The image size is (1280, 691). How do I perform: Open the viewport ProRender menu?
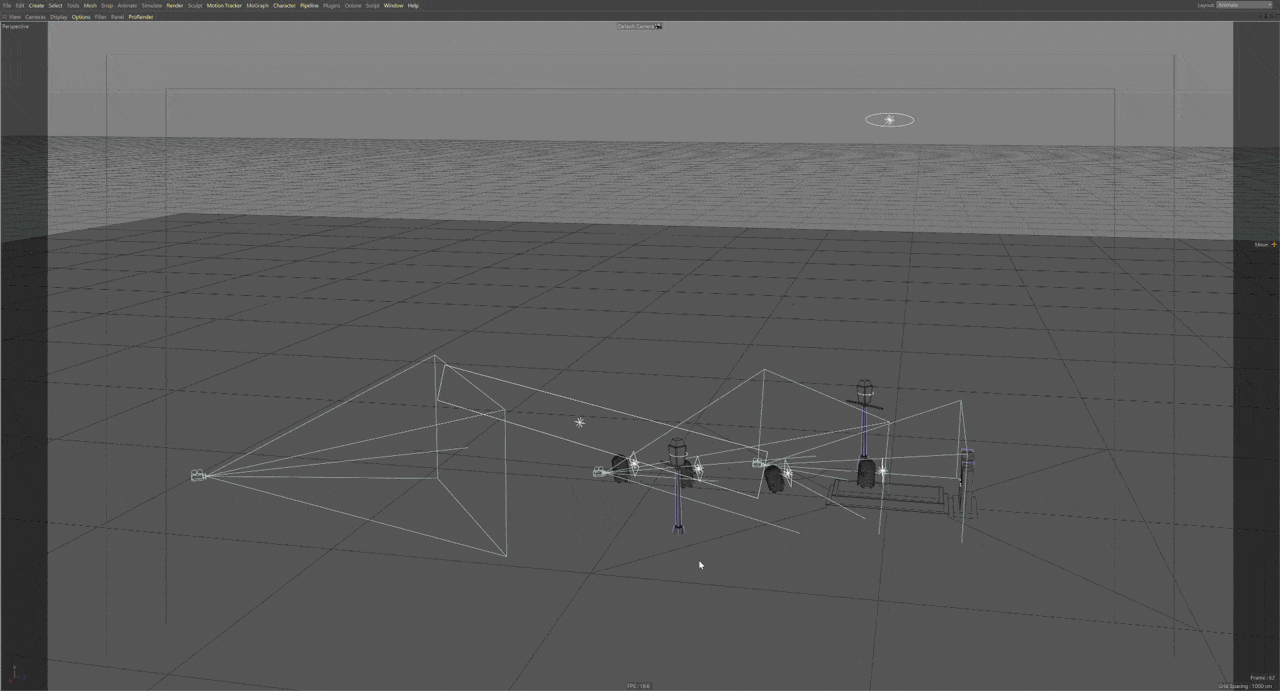tap(141, 17)
